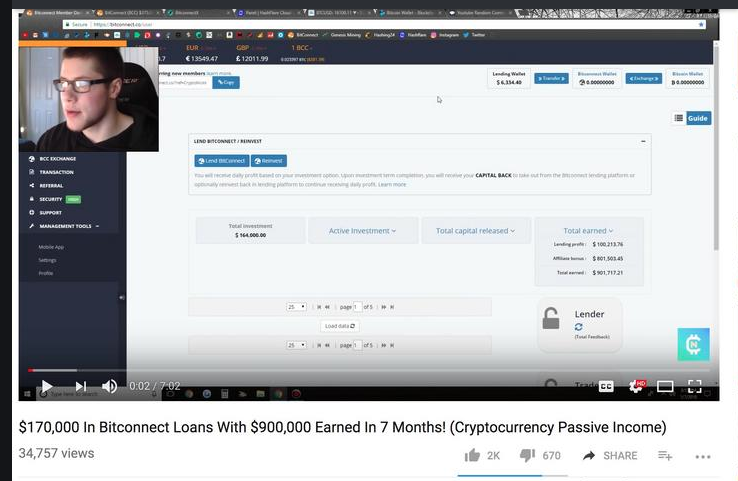Click the SHARE button
This screenshot has width=738, height=481.
tap(610, 456)
